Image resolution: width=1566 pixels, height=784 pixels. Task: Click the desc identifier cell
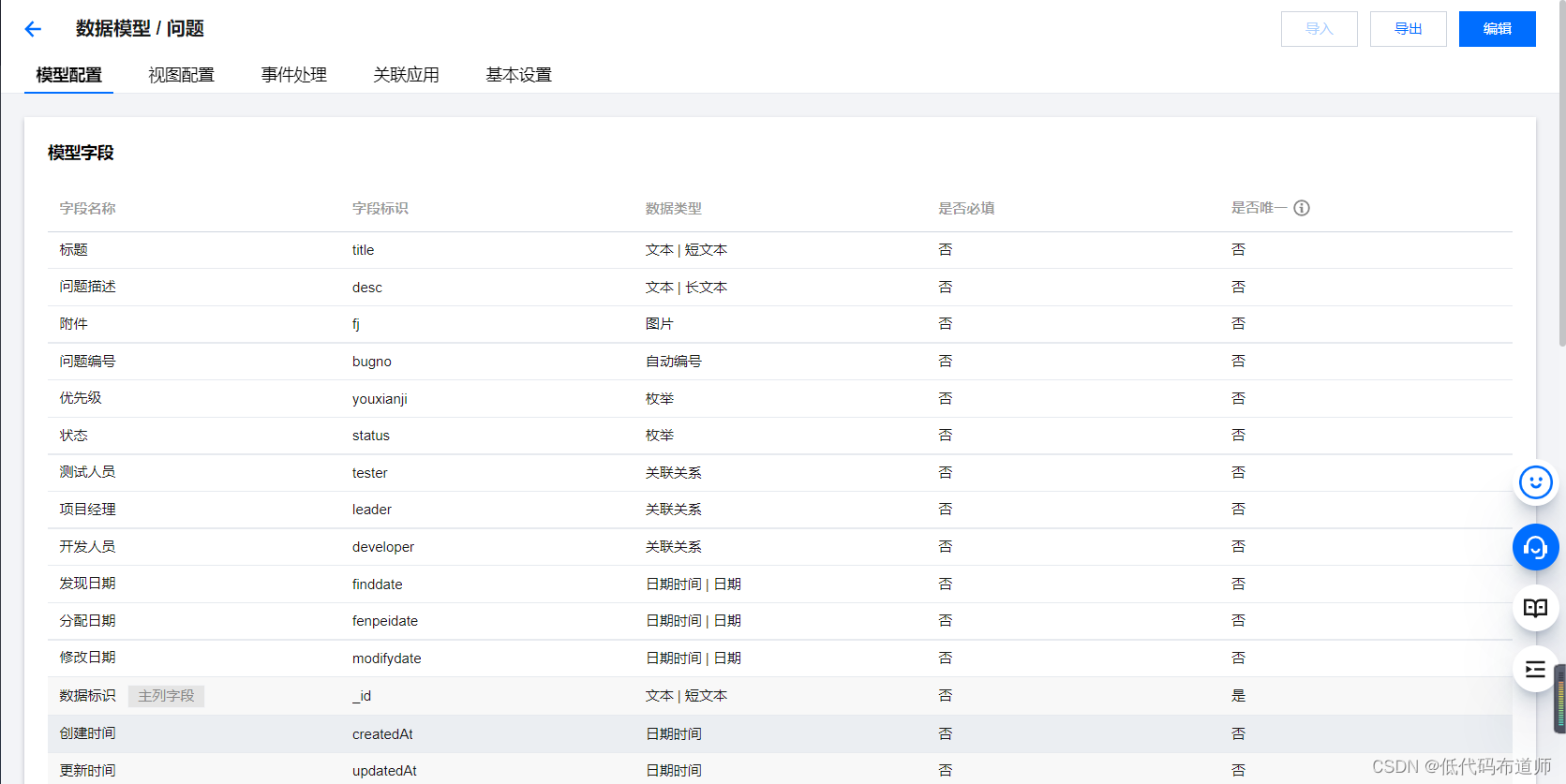pyautogui.click(x=367, y=288)
